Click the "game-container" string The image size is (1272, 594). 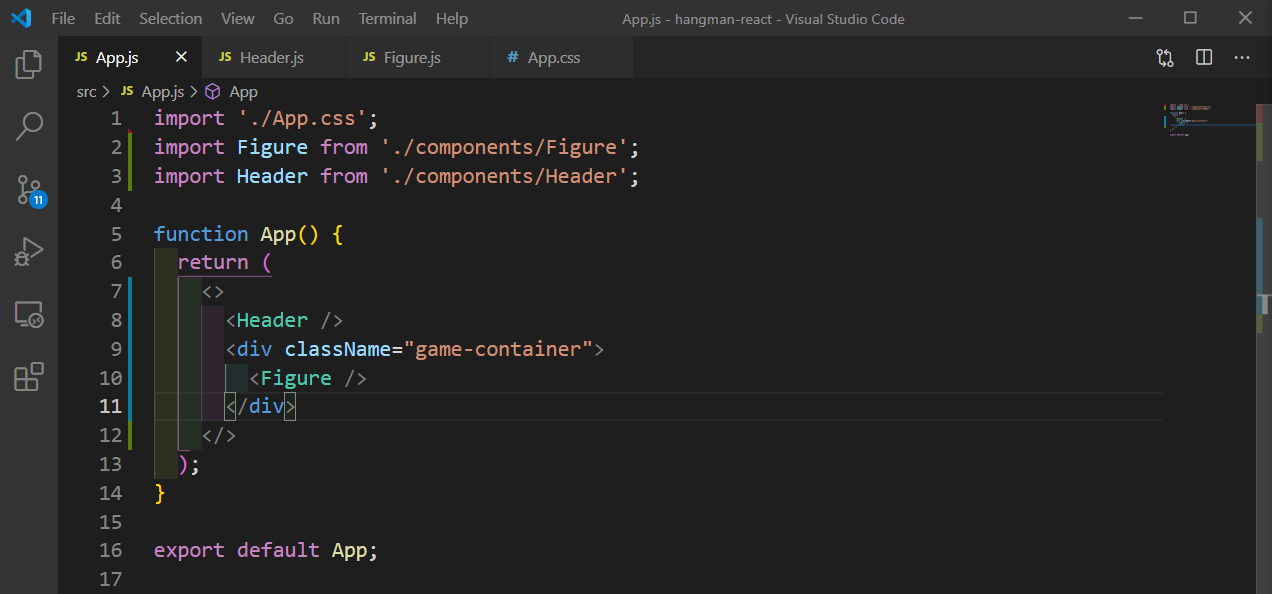(497, 350)
